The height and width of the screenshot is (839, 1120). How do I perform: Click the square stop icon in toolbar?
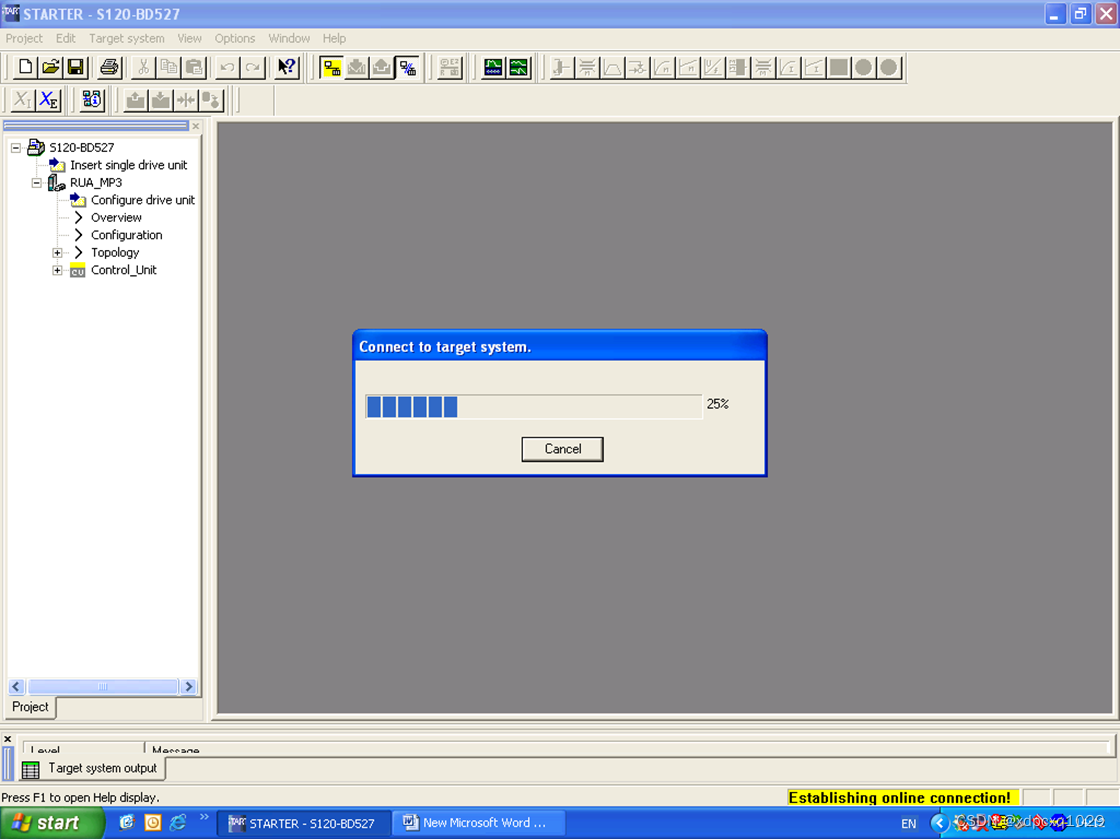[x=839, y=67]
